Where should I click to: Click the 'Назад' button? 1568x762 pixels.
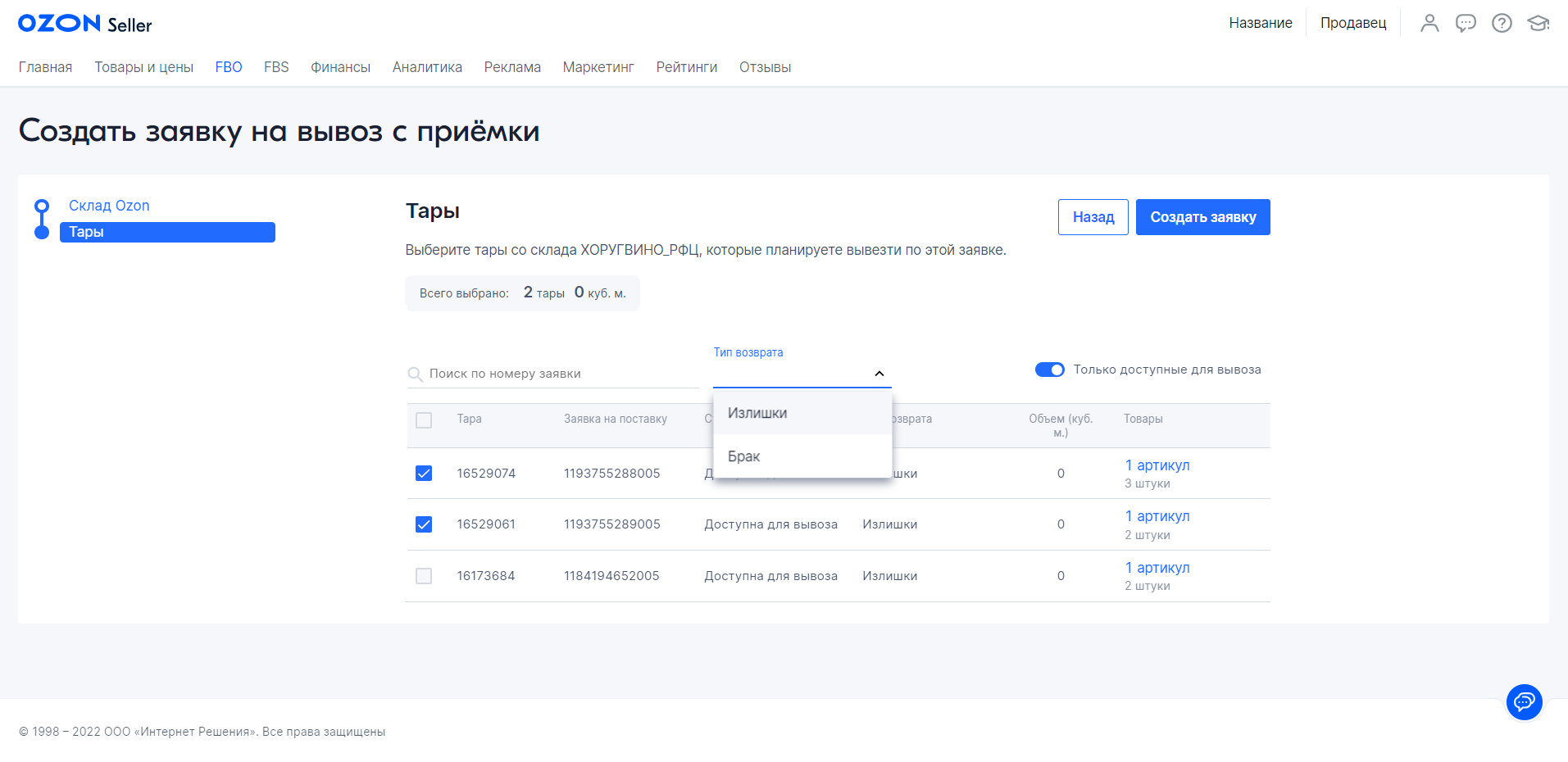tap(1093, 217)
